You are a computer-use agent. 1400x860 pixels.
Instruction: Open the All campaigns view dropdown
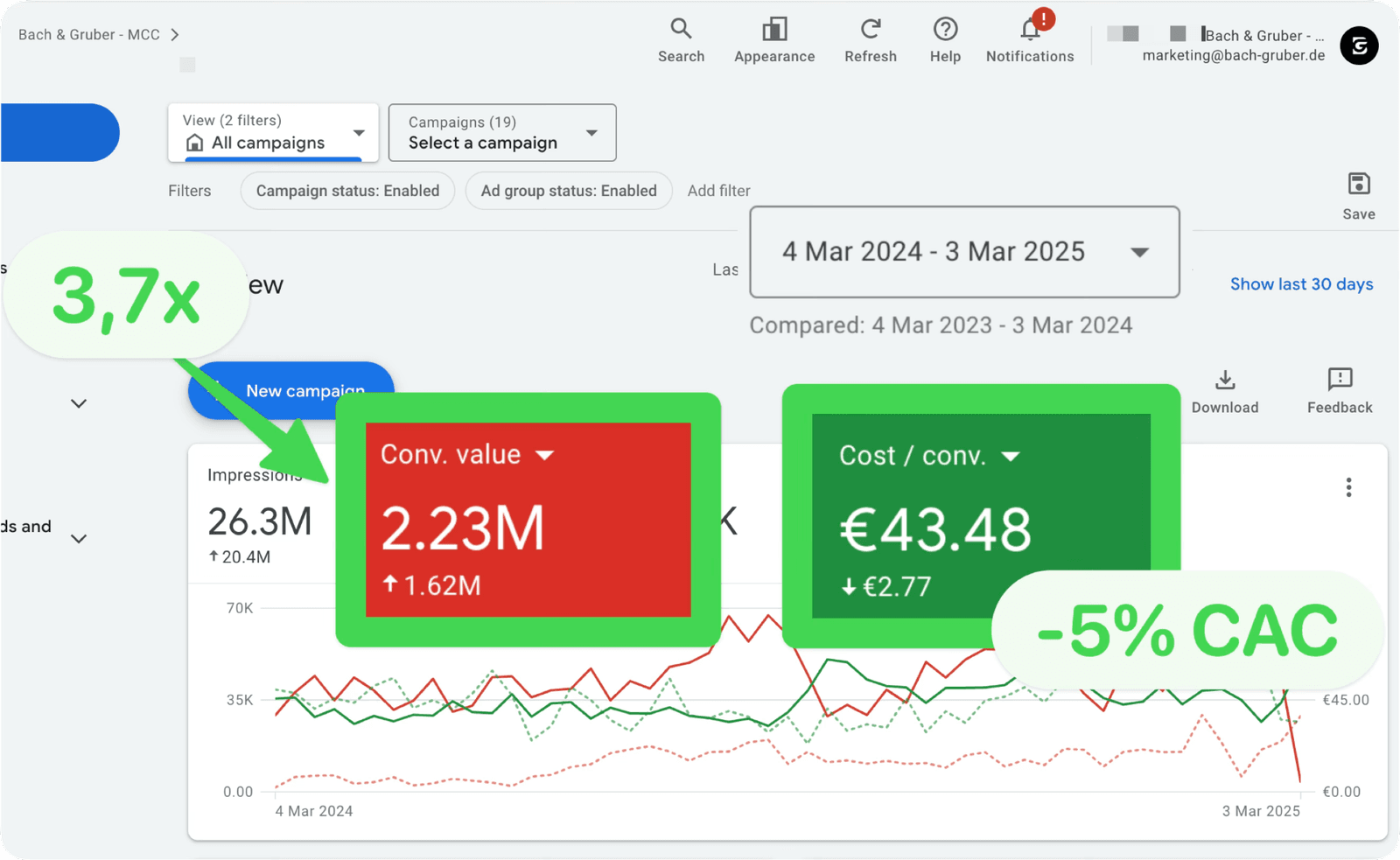pos(273,133)
